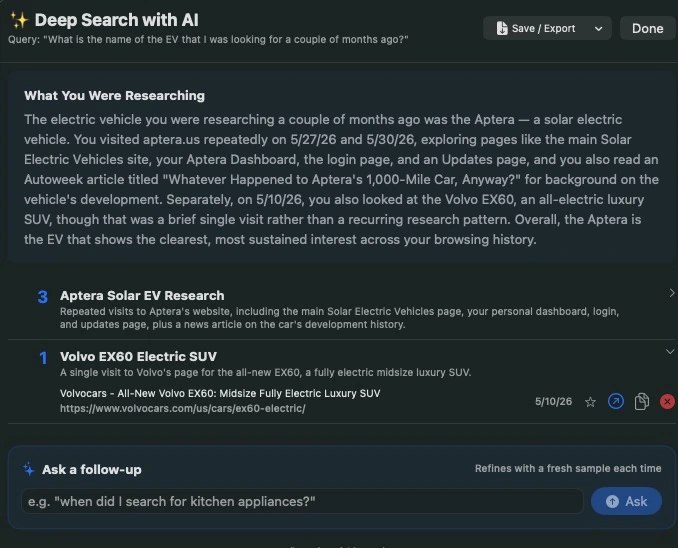Delete the Volvocars EX60 history entry
Viewport: 678px width, 548px height.
point(667,401)
